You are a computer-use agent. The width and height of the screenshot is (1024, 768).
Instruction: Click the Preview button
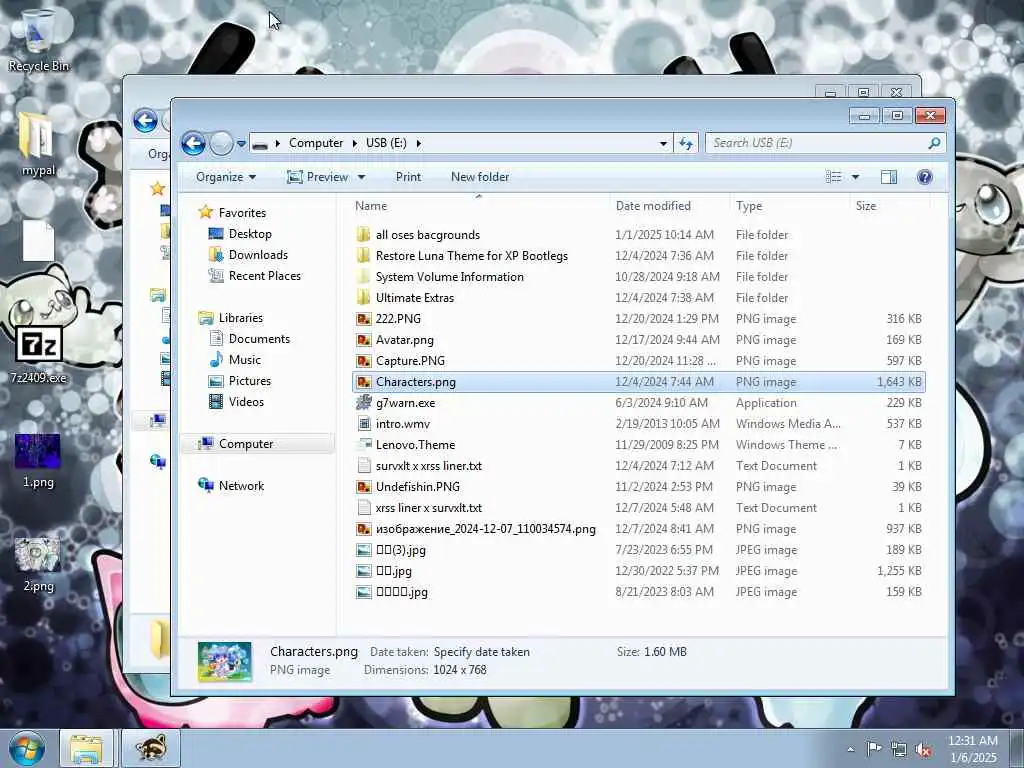(317, 177)
